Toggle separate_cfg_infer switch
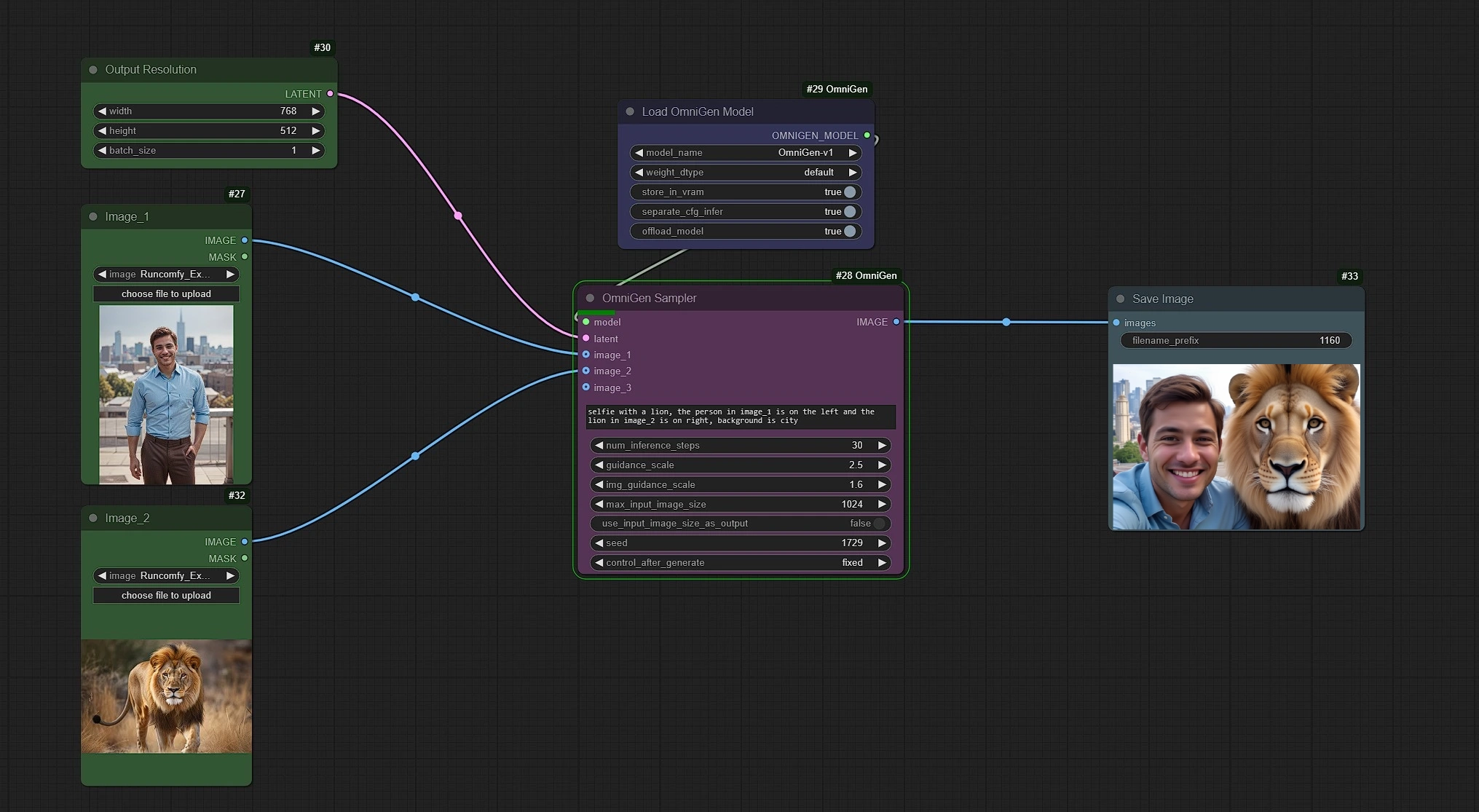1479x812 pixels. [x=849, y=212]
